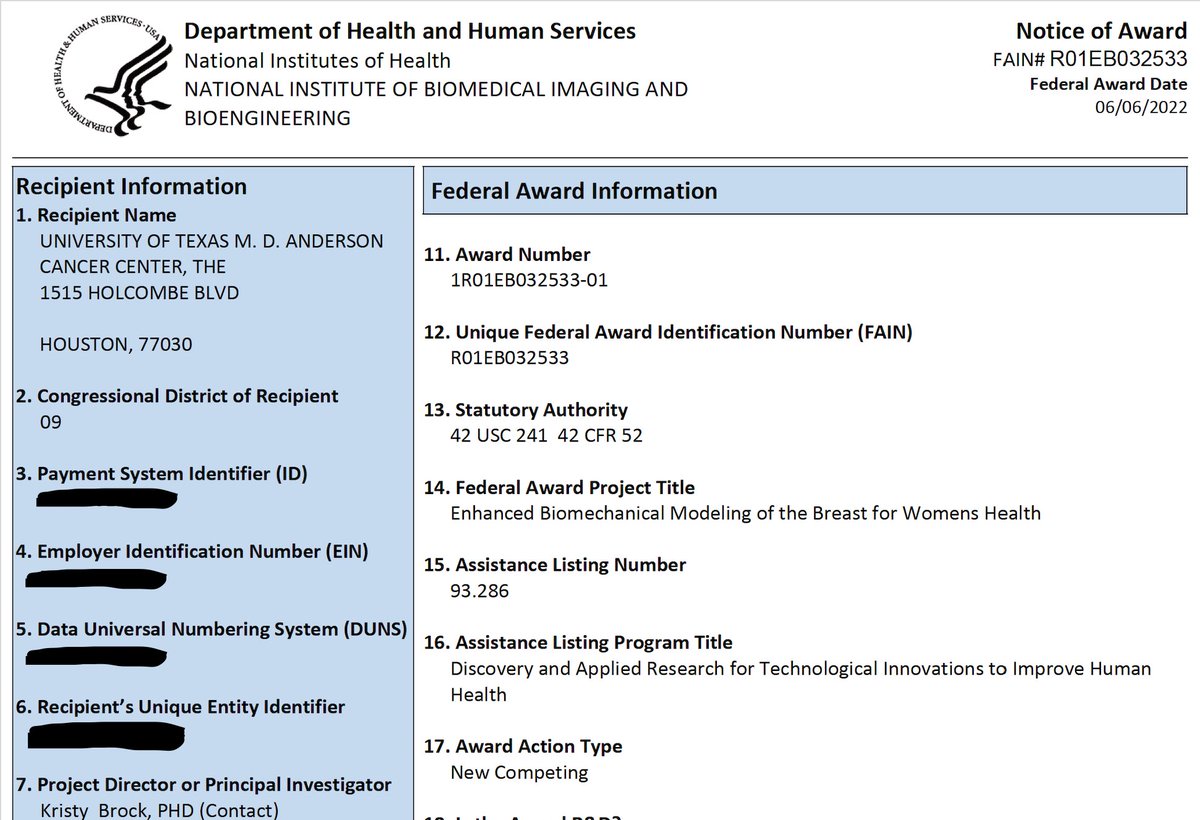Click the 'BIOENGINEERING' line in header
Viewport: 1200px width, 820px height.
point(267,118)
